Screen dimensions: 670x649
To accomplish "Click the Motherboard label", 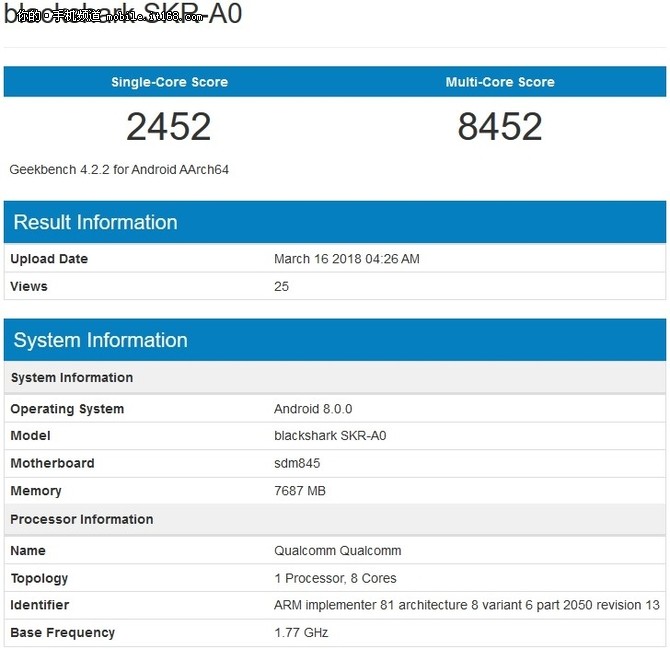I will coord(52,463).
